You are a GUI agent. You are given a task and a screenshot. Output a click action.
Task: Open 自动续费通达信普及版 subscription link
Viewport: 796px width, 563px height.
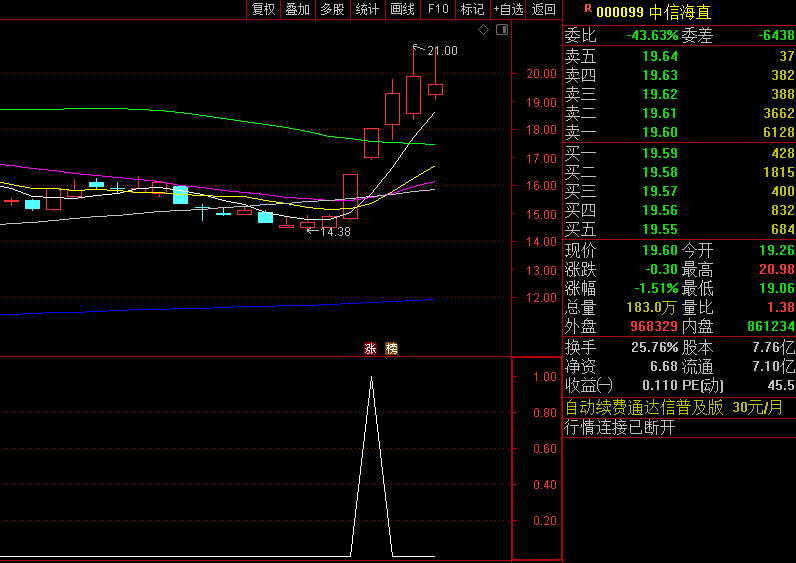674,407
